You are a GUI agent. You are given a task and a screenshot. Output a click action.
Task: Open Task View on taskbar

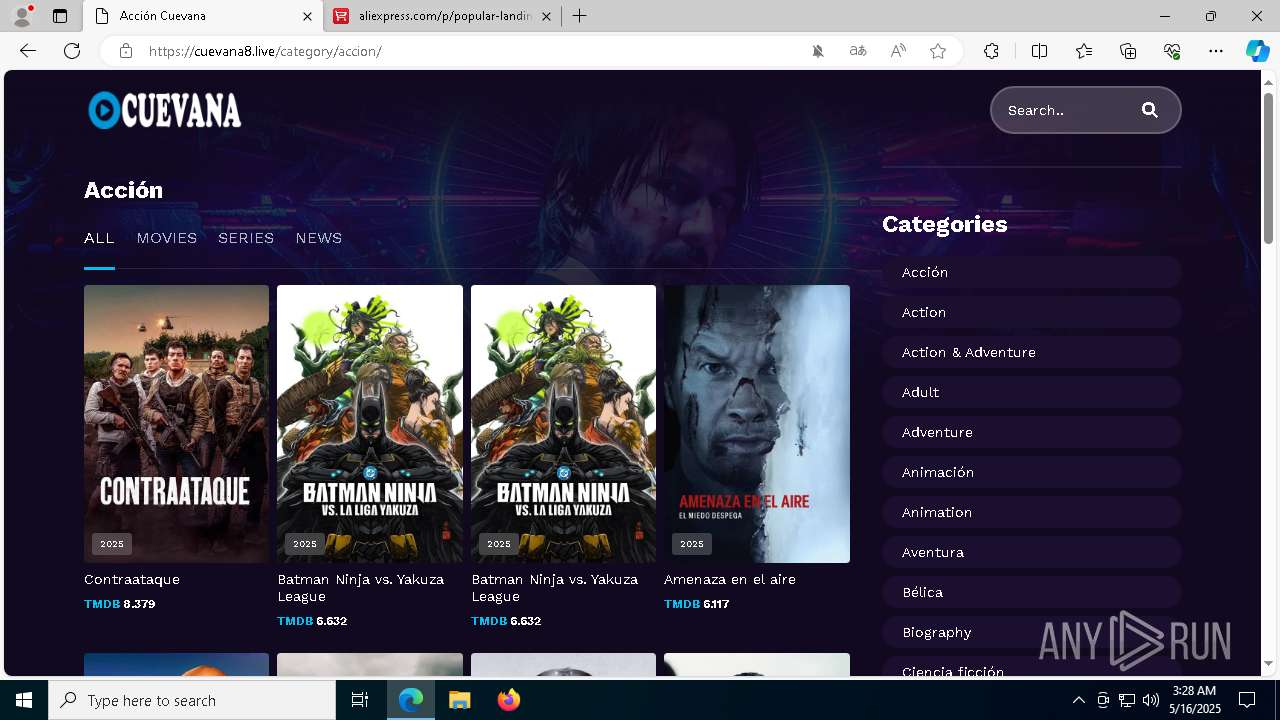tap(360, 700)
